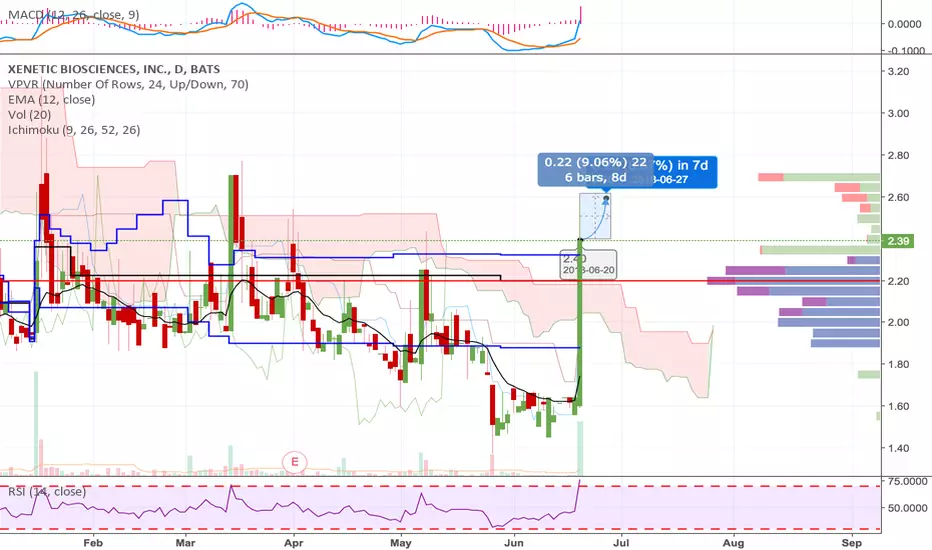Click the Aug label on time axis
The height and width of the screenshot is (550, 932).
pos(733,543)
